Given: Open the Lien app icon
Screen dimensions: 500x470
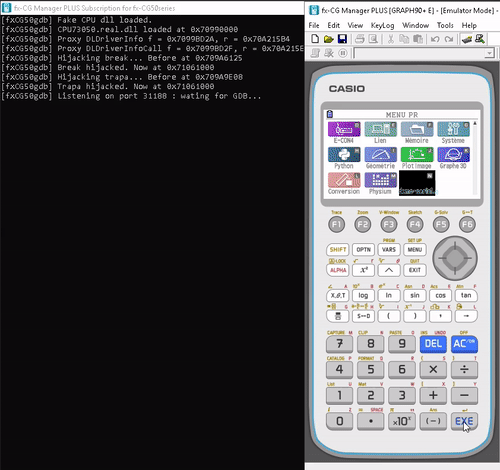Looking at the screenshot, I should point(380,129).
